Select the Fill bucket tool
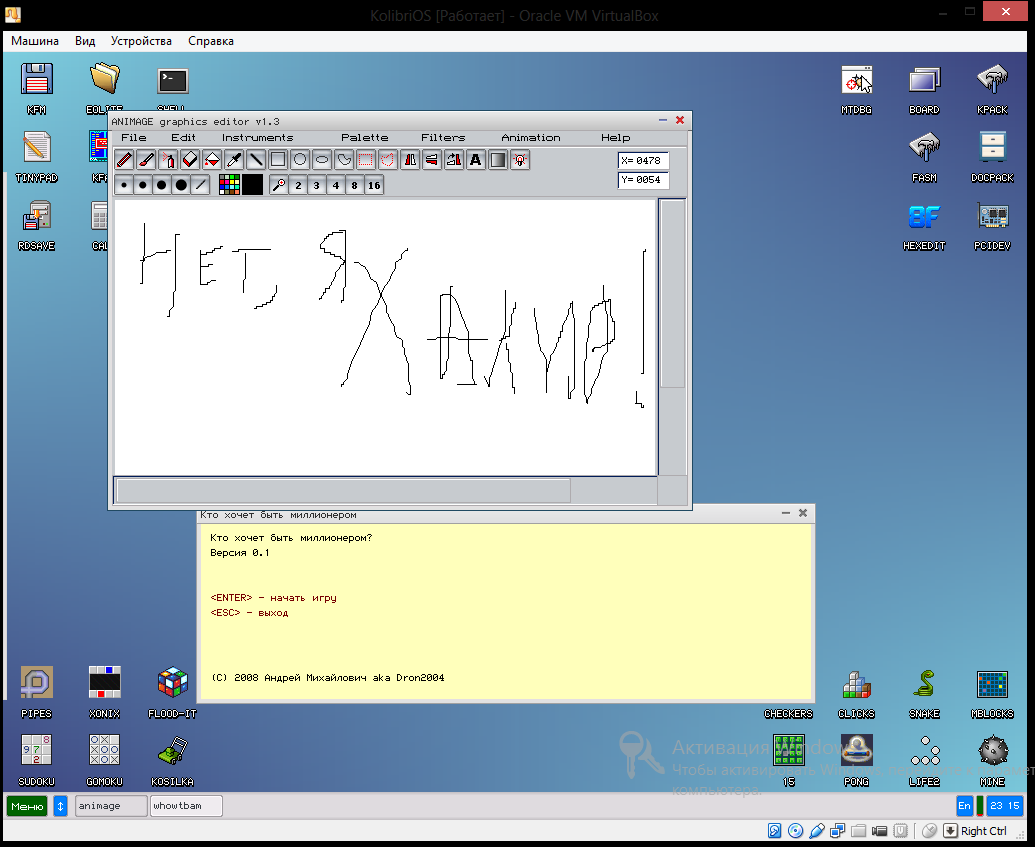The image size is (1035, 847). click(212, 160)
